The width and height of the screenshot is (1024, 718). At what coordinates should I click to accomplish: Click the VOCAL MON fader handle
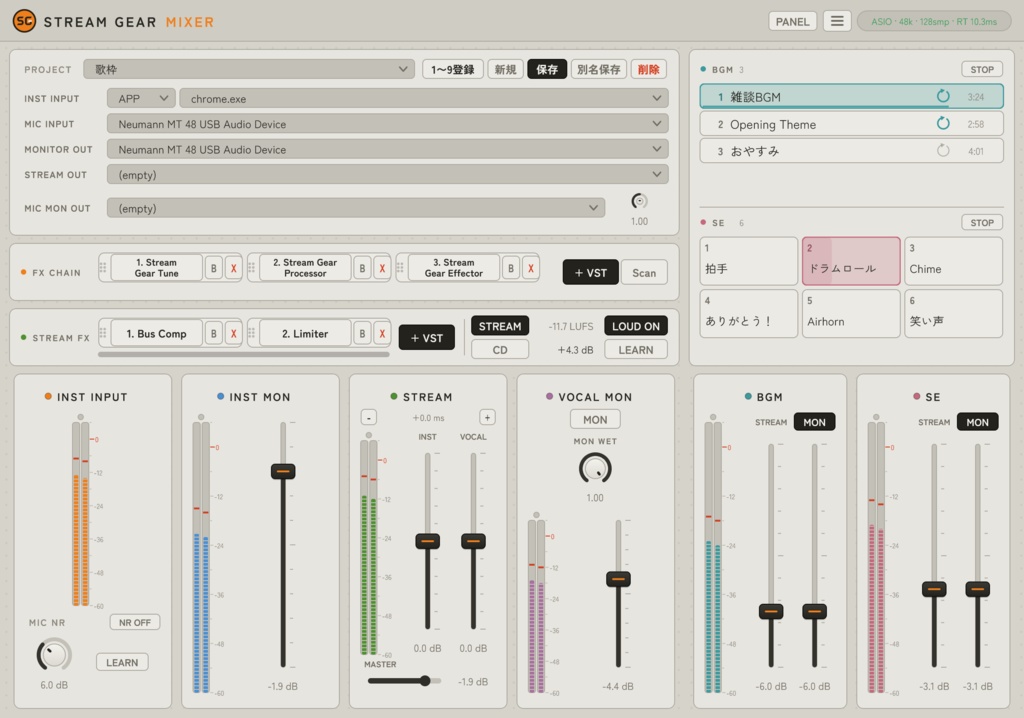pos(618,579)
